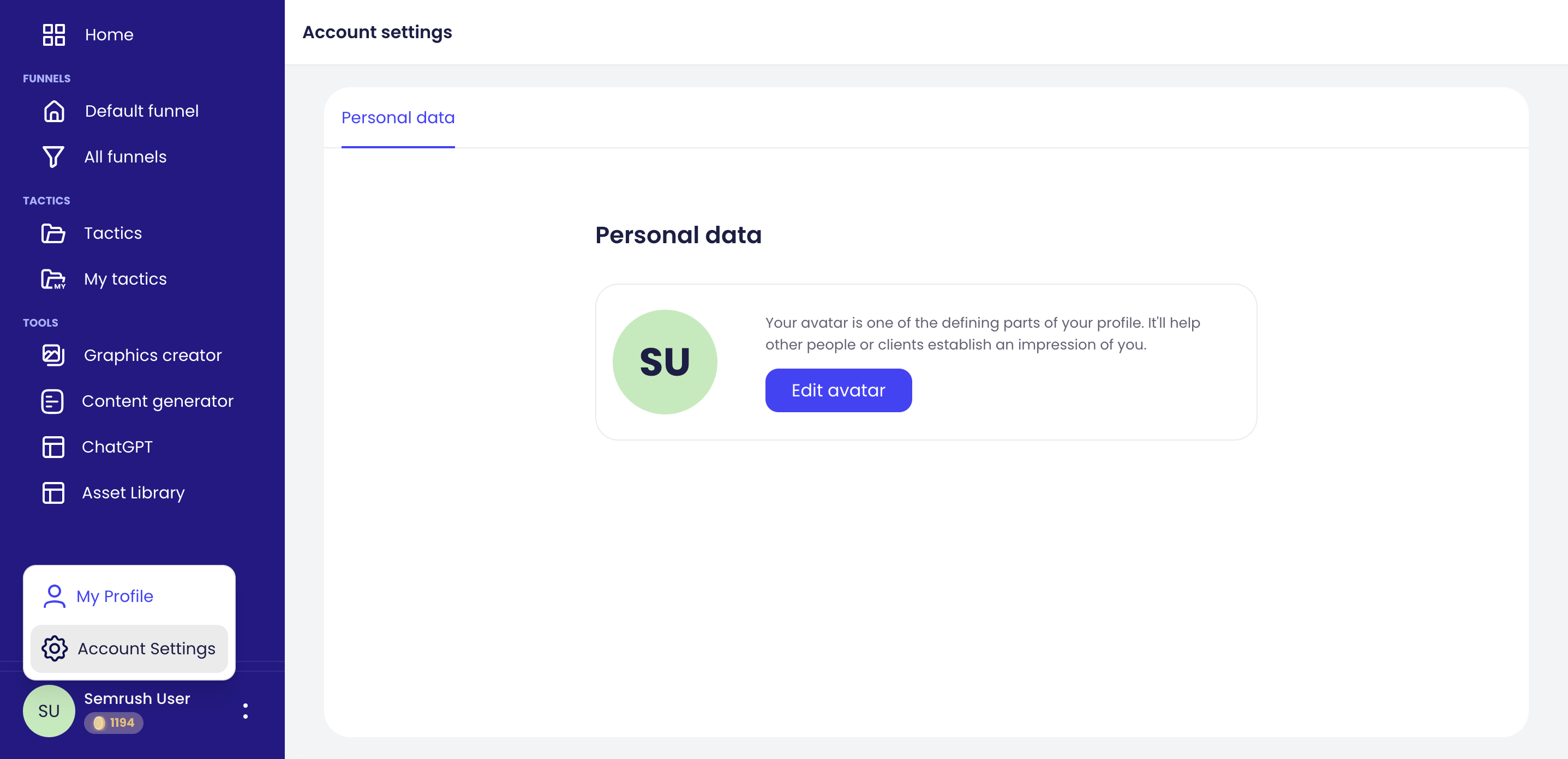Expand the FUNNELS section in sidebar
This screenshot has height=759, width=1568.
[x=46, y=79]
